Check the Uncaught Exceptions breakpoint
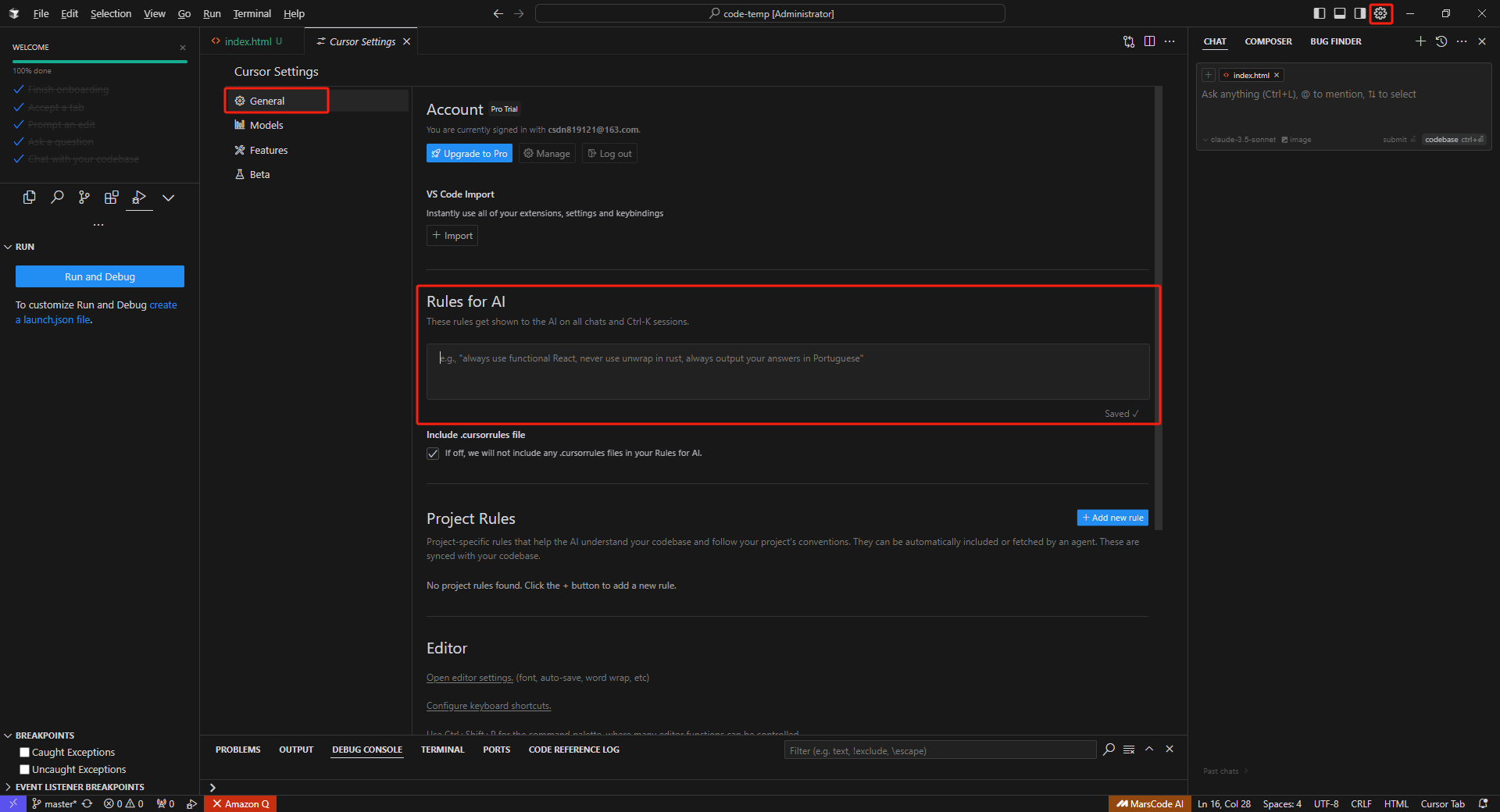Screen dimensions: 1500x812 pos(24,770)
